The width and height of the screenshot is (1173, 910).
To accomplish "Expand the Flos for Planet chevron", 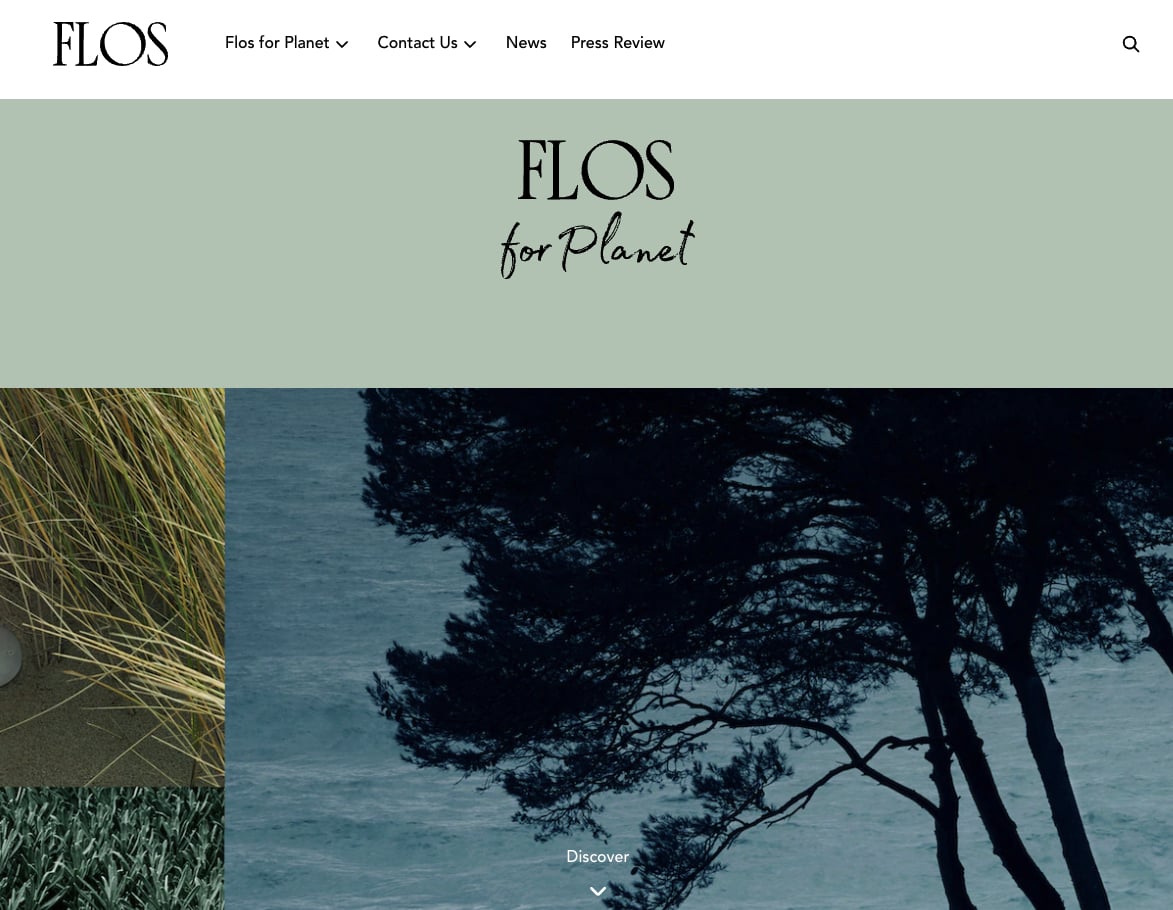I will [342, 44].
